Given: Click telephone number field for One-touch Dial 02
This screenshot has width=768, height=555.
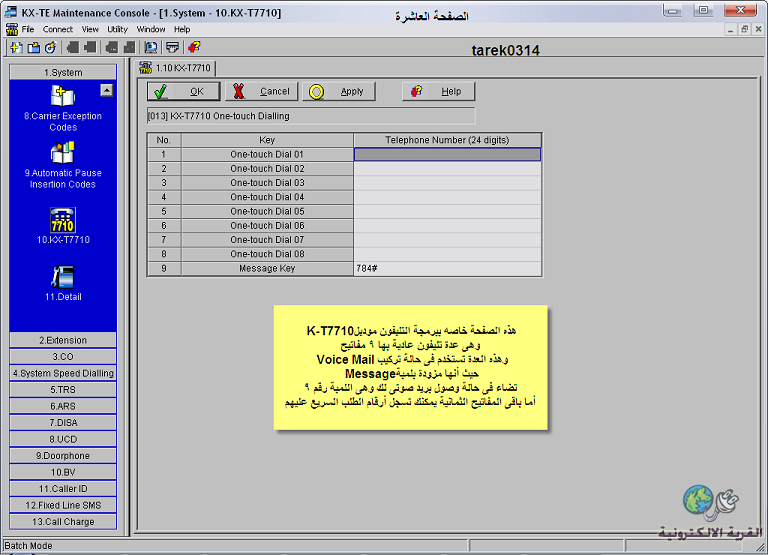Looking at the screenshot, I should [447, 169].
